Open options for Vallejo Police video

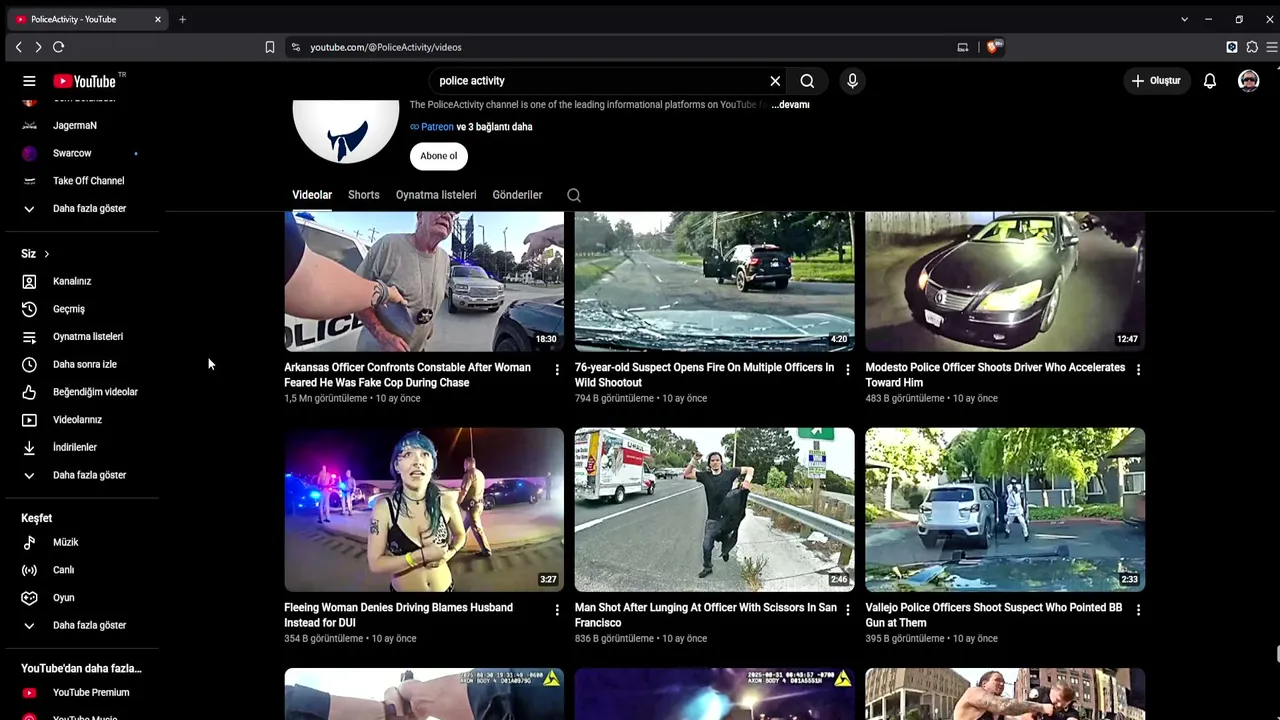tap(1138, 610)
